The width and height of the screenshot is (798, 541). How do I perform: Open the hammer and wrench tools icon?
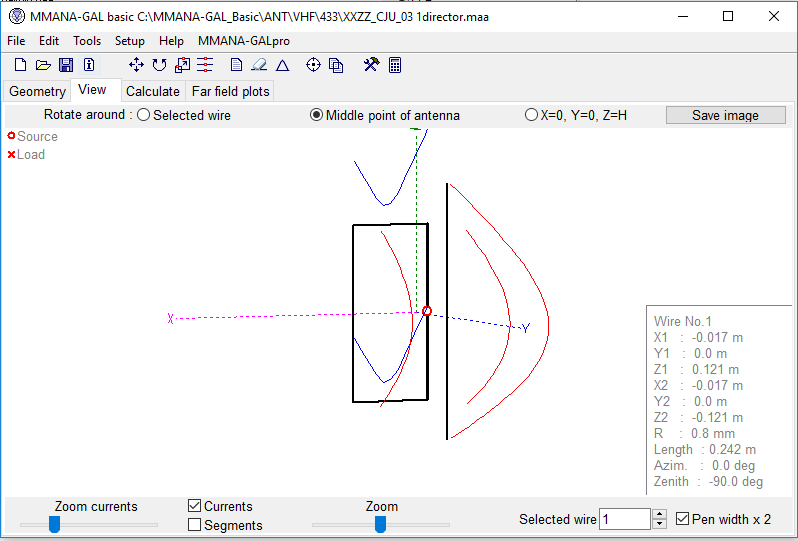click(371, 65)
